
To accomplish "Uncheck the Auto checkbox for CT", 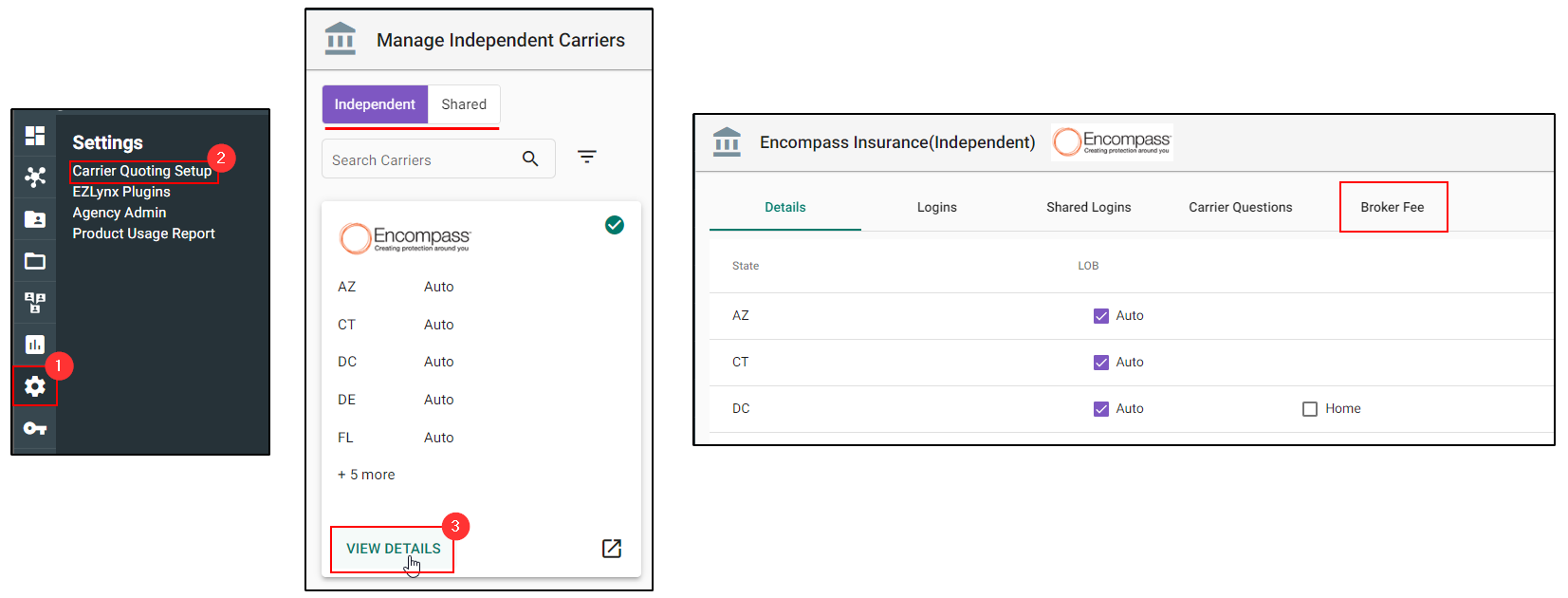I will click(x=1101, y=363).
